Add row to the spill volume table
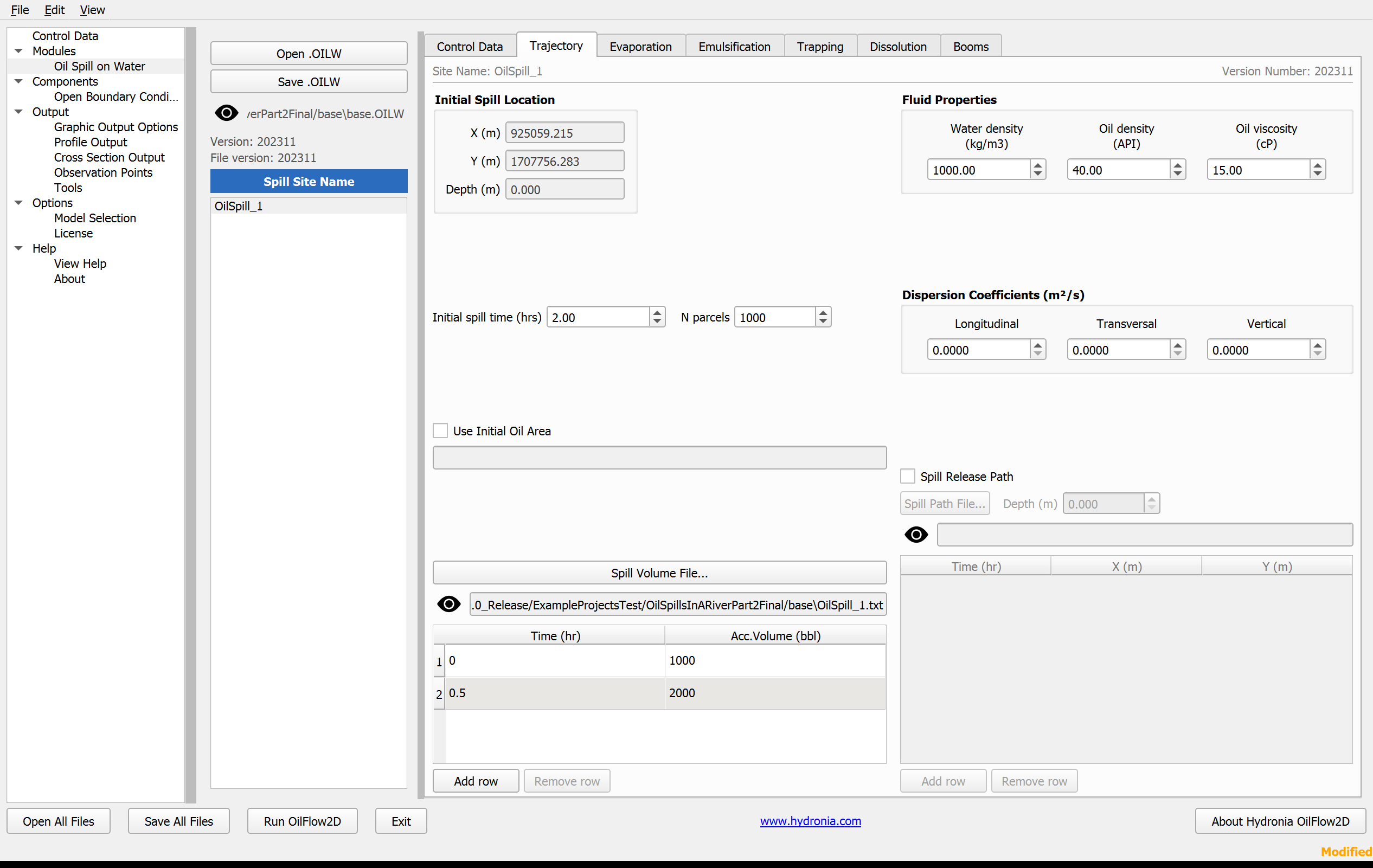This screenshot has height=868, width=1373. pos(476,780)
